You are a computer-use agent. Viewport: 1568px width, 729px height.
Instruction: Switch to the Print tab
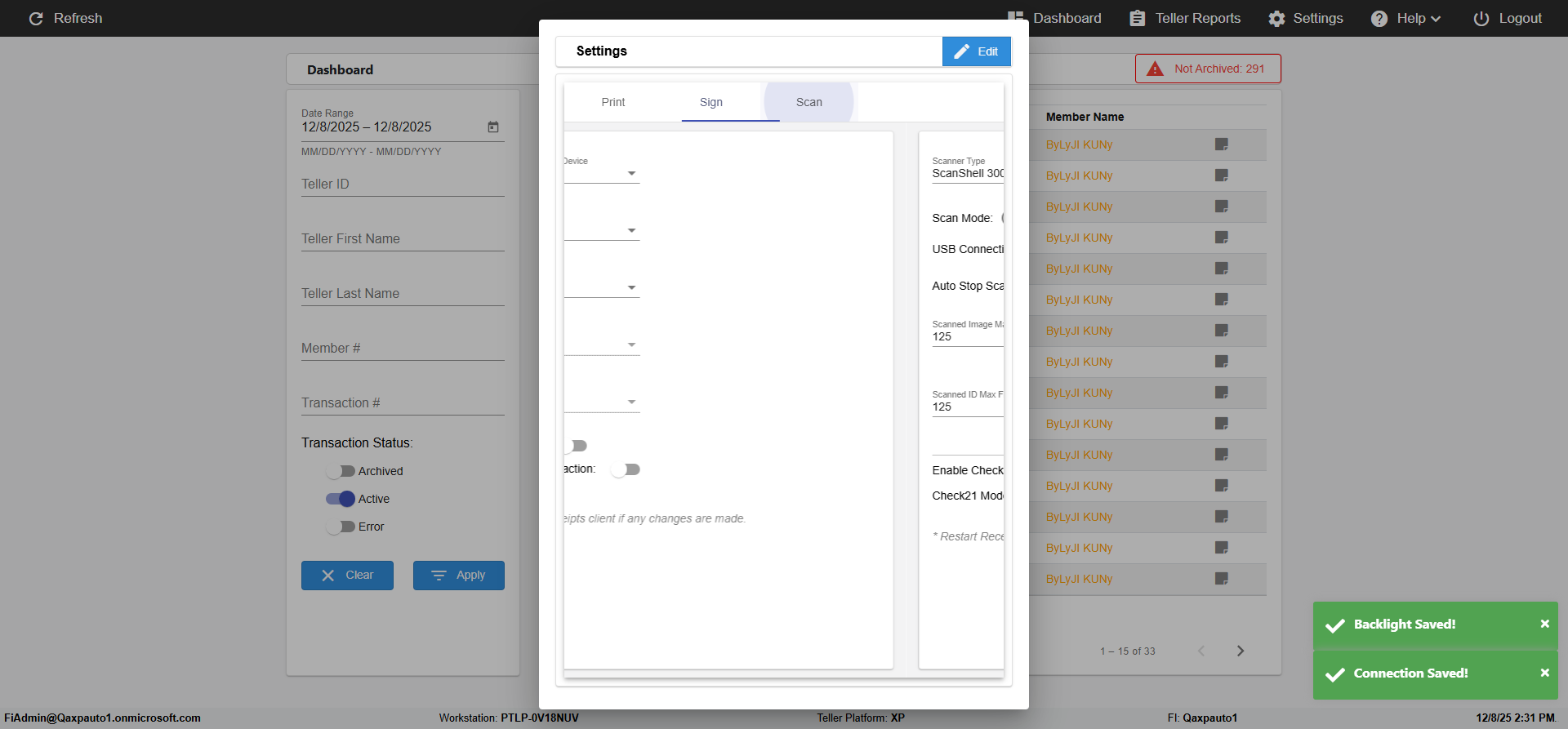(612, 102)
